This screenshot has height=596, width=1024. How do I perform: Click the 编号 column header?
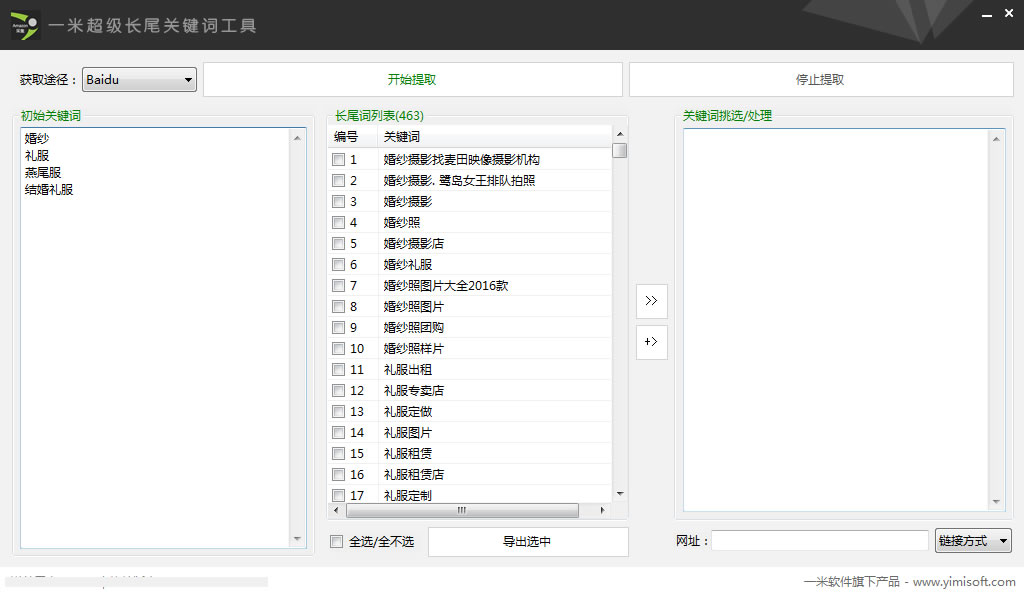point(353,136)
